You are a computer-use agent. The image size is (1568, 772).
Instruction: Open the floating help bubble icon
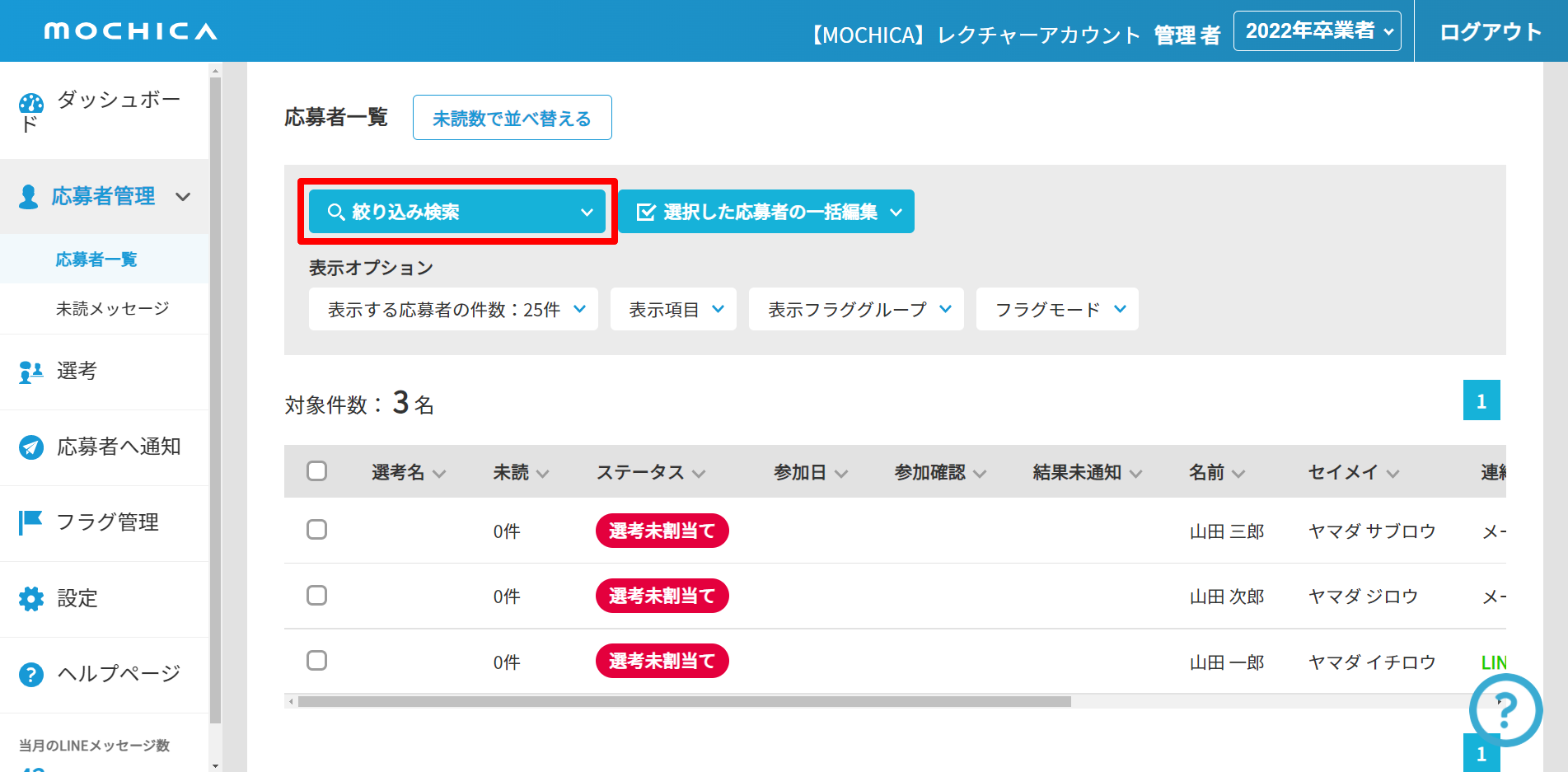[x=1505, y=709]
